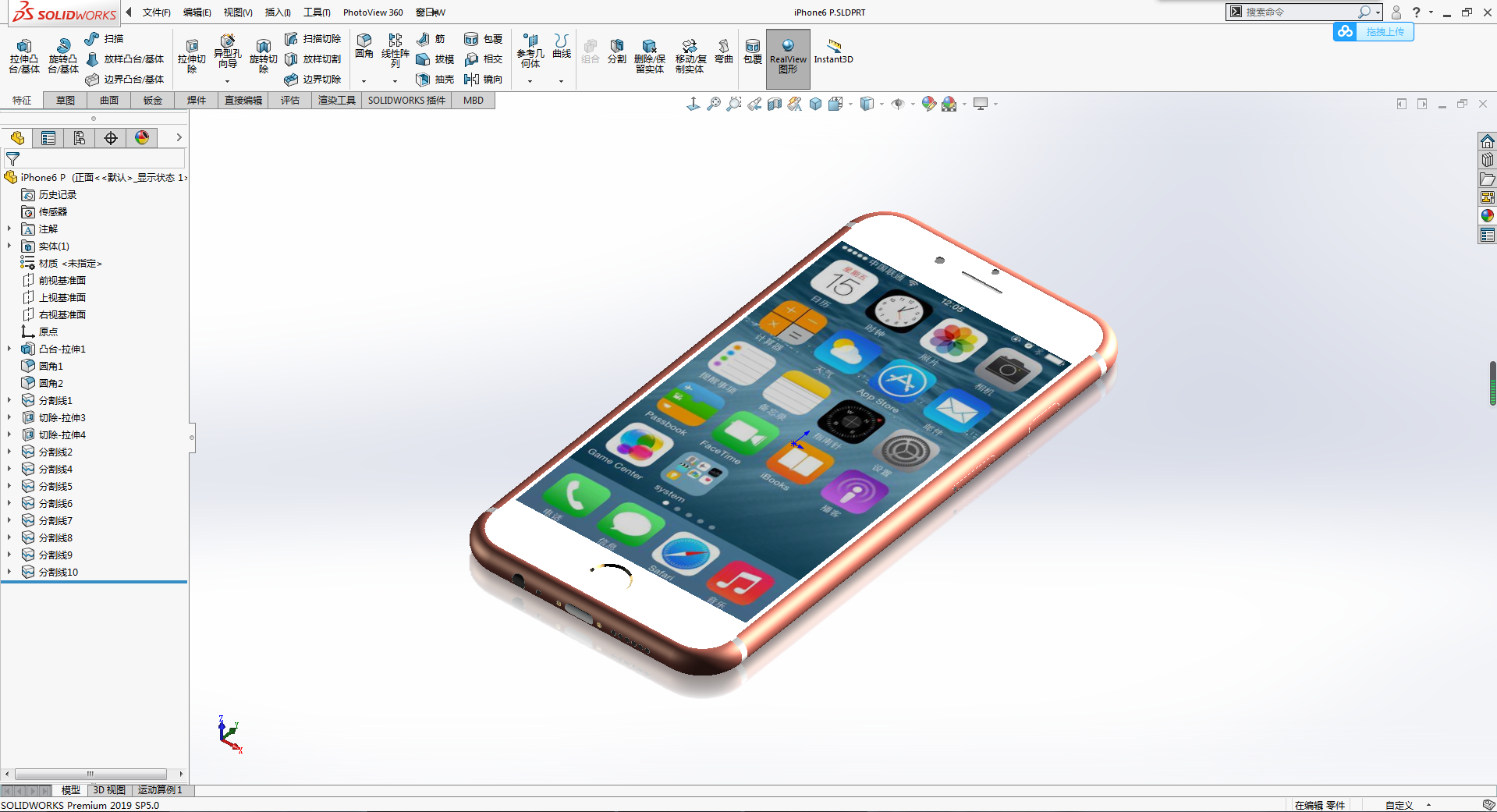Screen dimensions: 1497x812
Task: Click the Zoom to Fit button
Action: [714, 103]
